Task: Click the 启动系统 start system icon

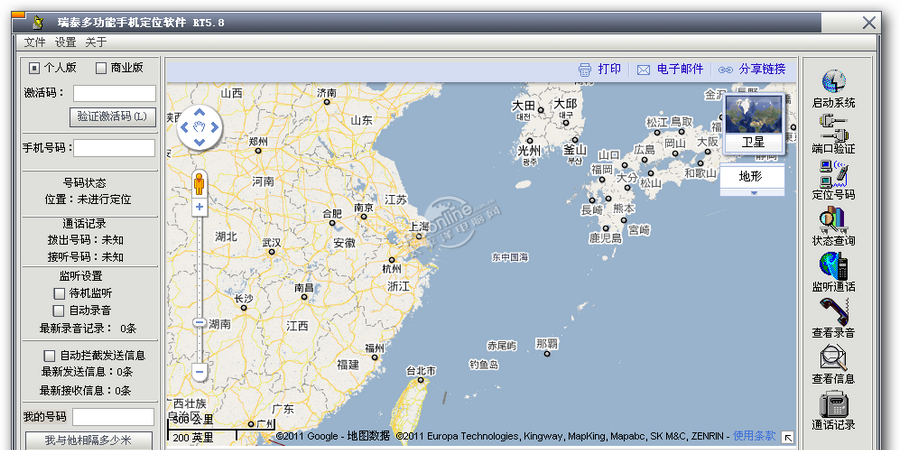Action: click(833, 81)
